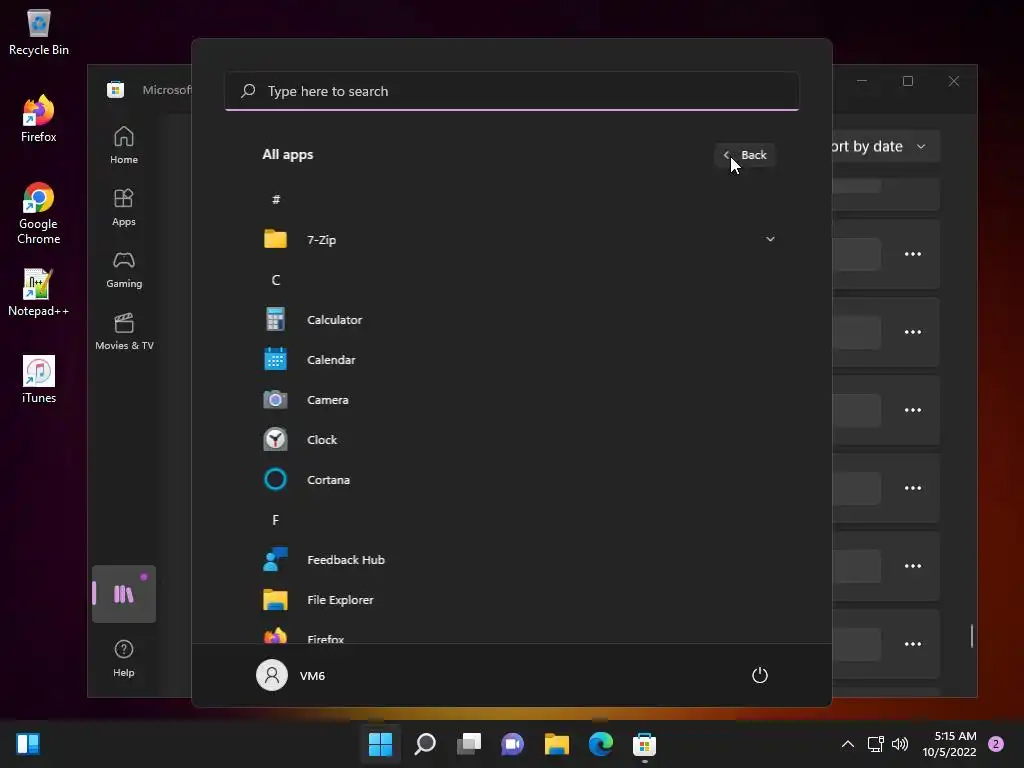Launch the Clock app
The image size is (1024, 768).
pyautogui.click(x=519, y=440)
